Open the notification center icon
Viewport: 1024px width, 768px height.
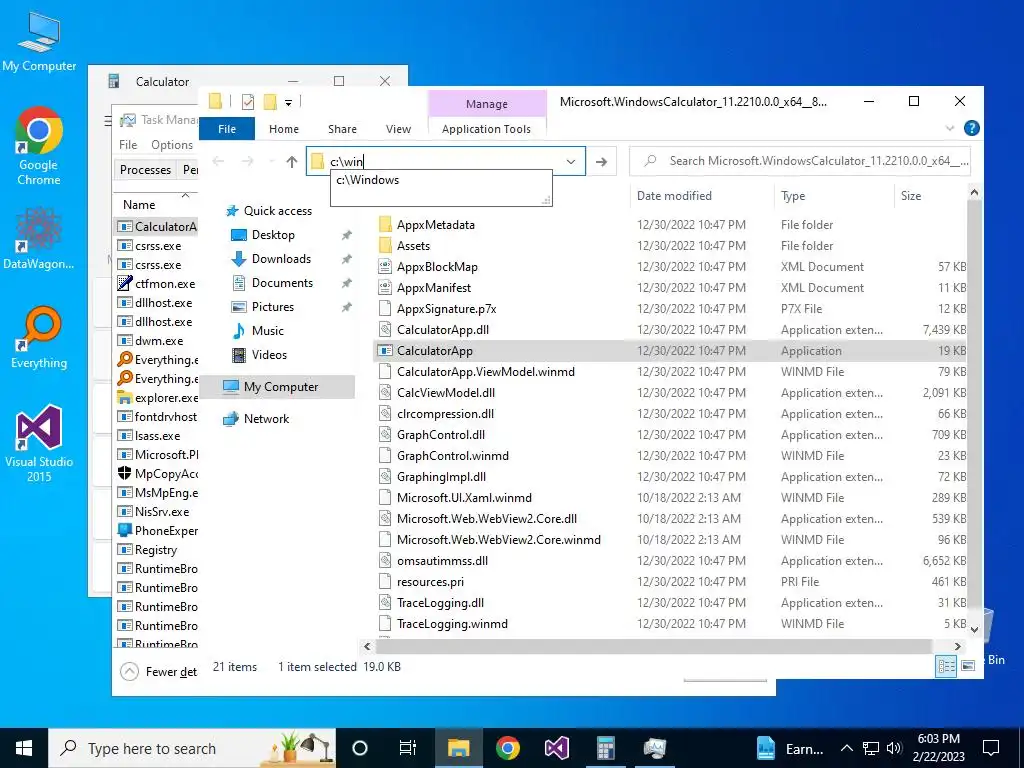pyautogui.click(x=991, y=748)
